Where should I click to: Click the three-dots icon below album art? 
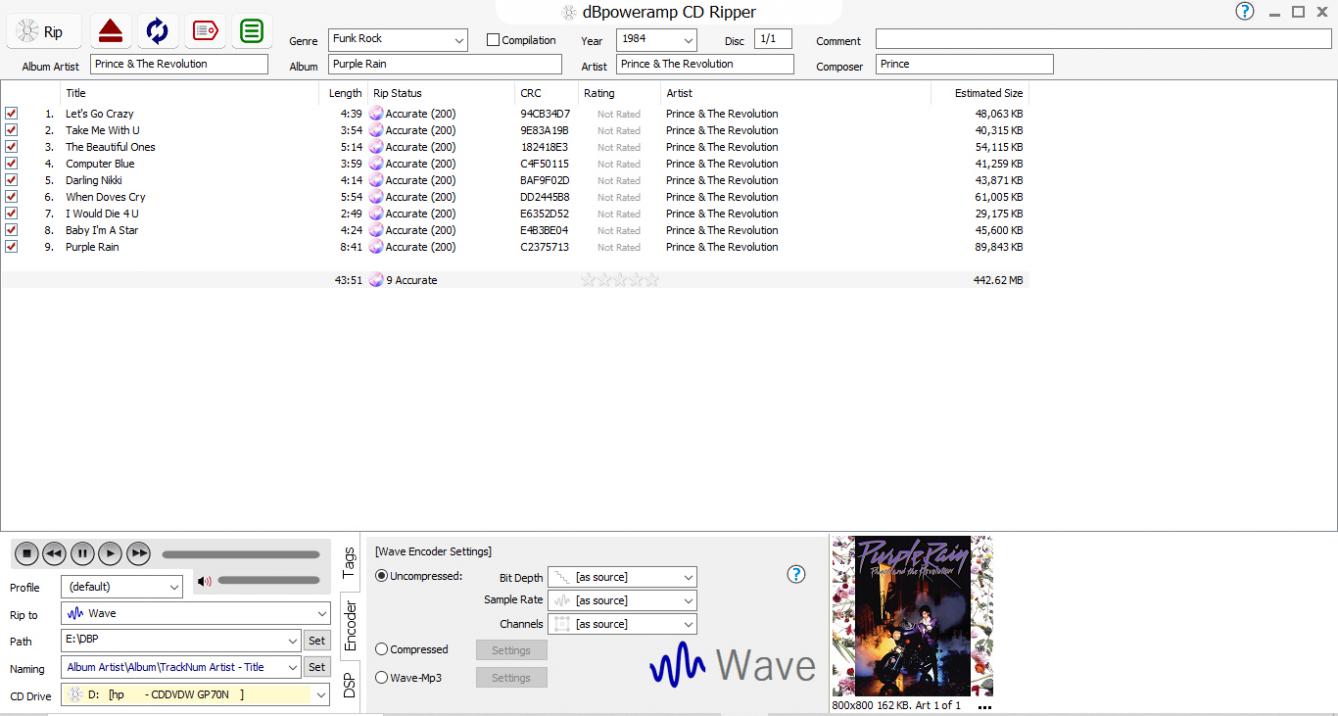[984, 707]
